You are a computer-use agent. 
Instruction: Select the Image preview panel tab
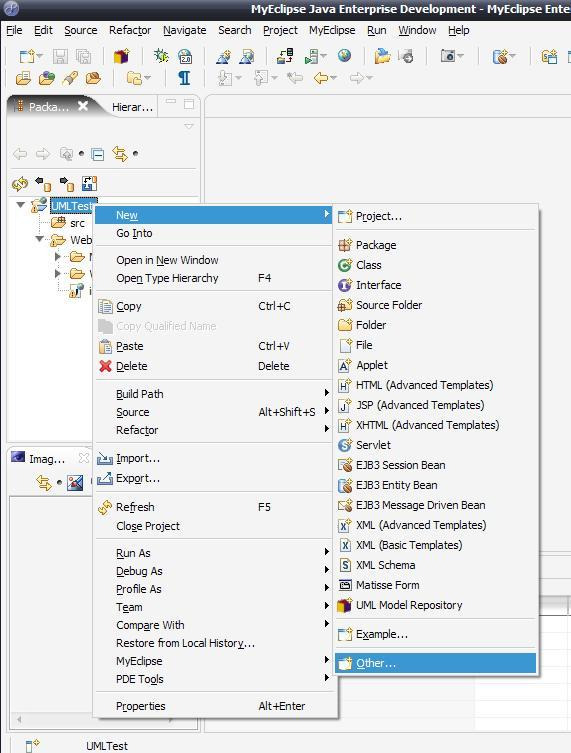(47, 459)
